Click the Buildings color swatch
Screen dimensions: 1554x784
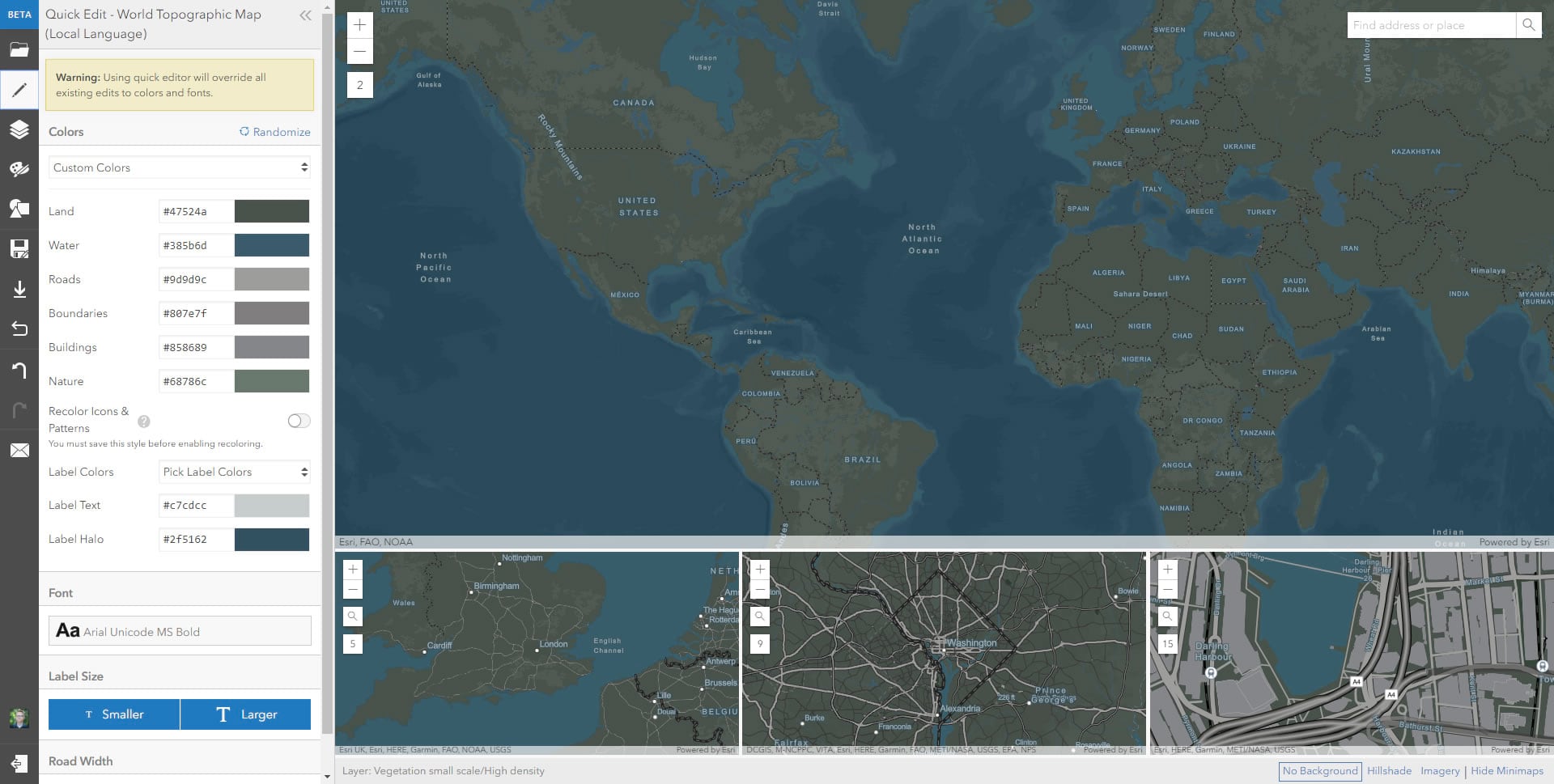(272, 347)
